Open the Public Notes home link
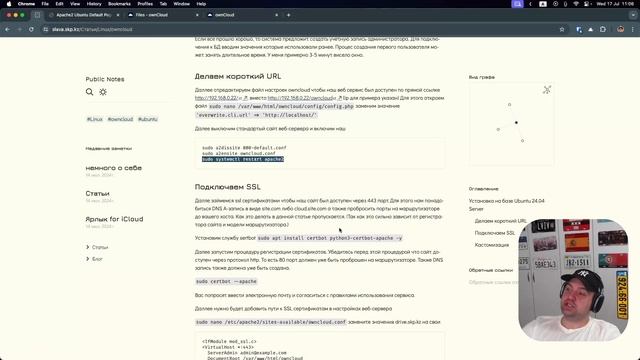 tap(105, 79)
